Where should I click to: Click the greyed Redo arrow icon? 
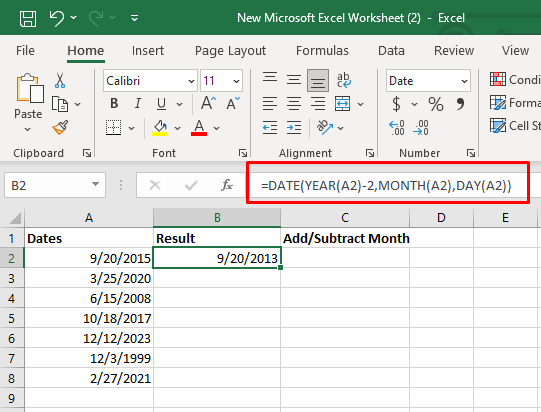coord(96,18)
